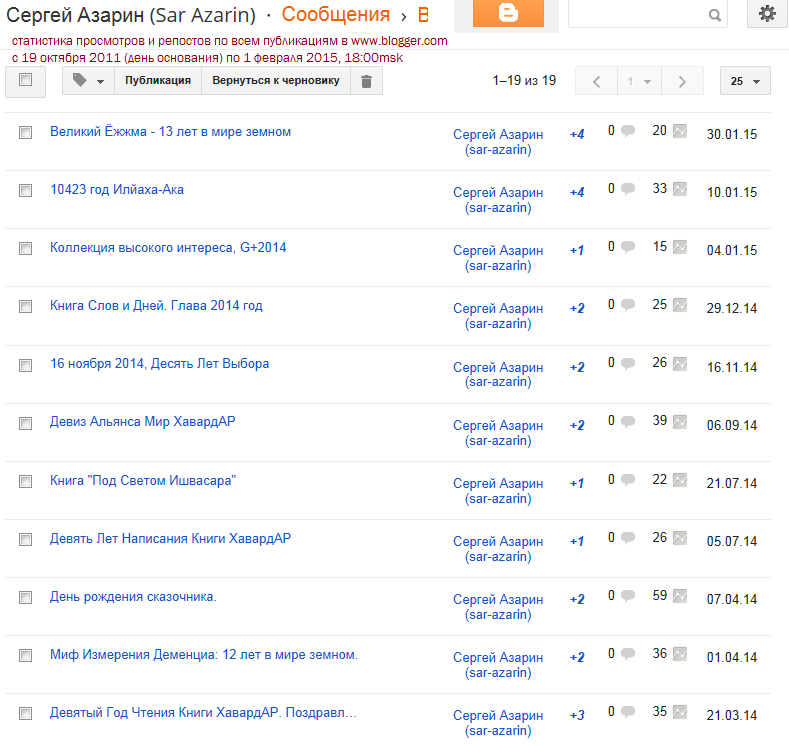The width and height of the screenshot is (789, 746).
Task: Toggle the select-all checkbox in toolbar
Action: coord(26,80)
